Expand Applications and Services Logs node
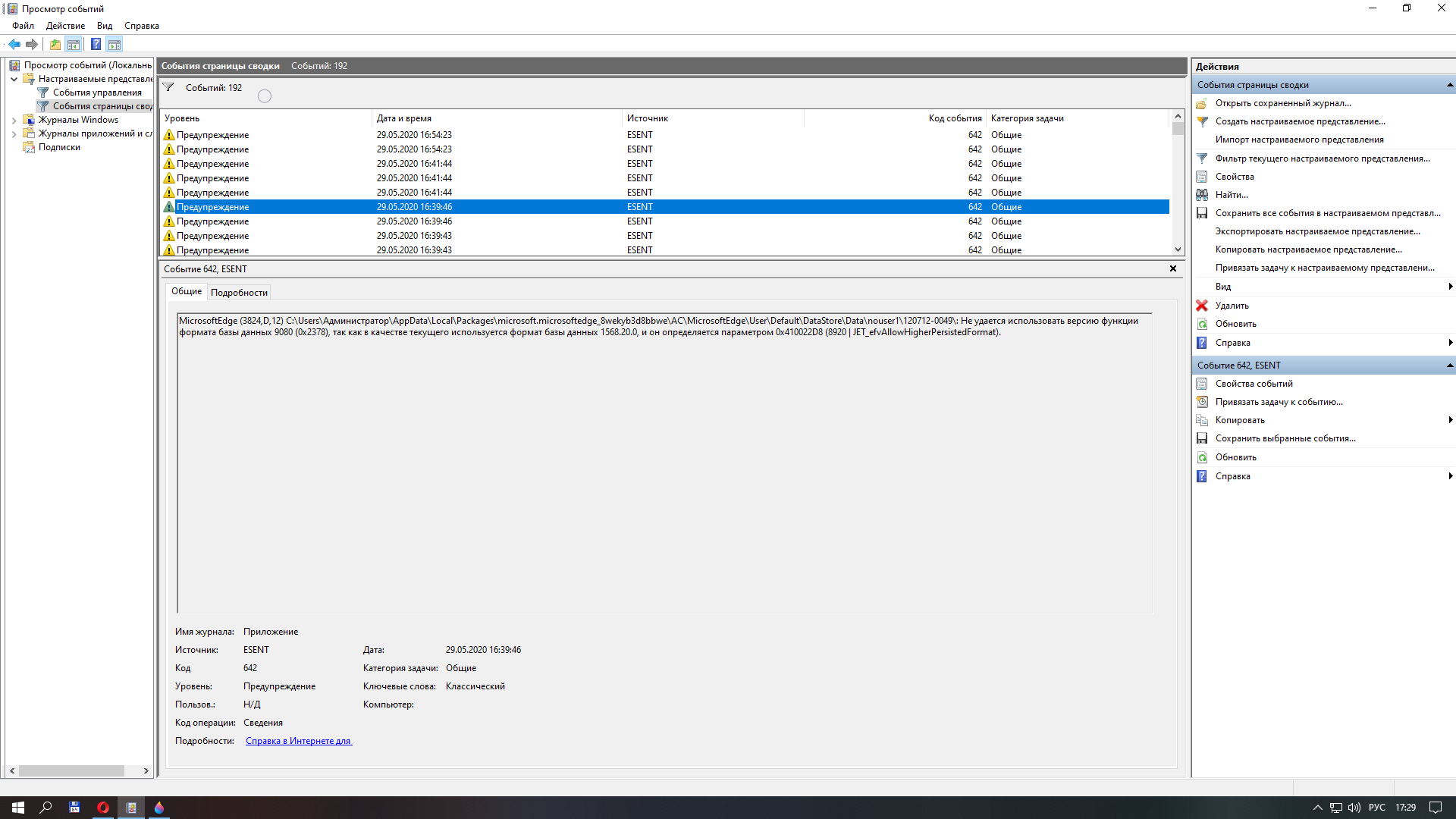The width and height of the screenshot is (1456, 819). click(x=14, y=133)
